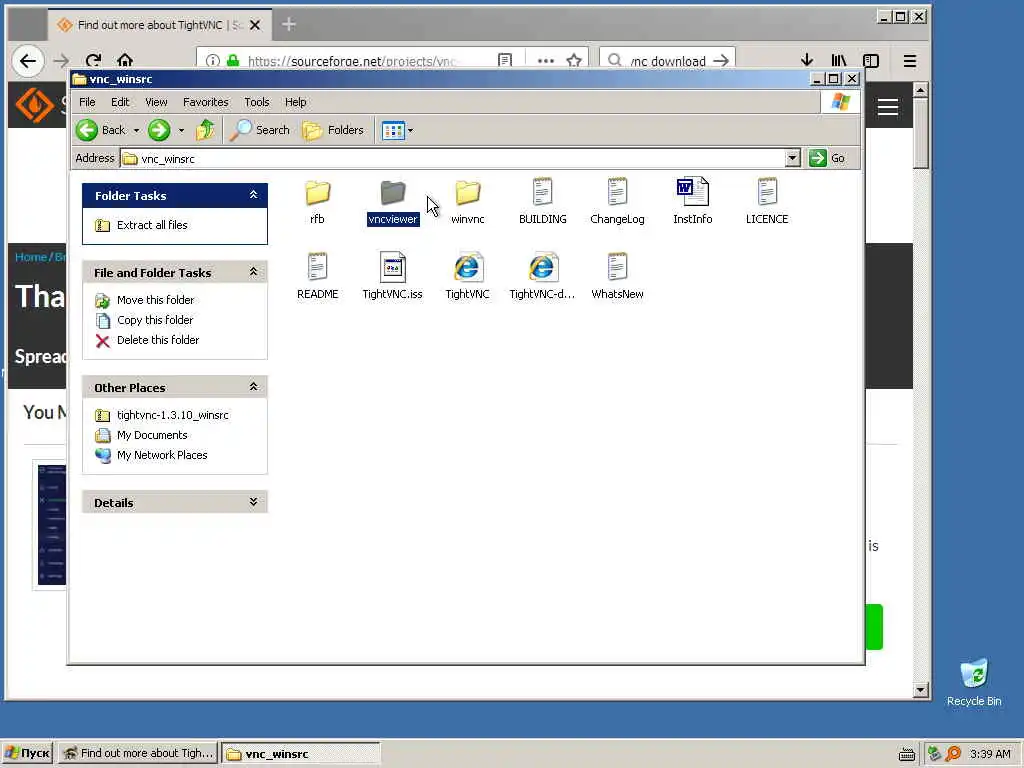Open the Help menu
The image size is (1024, 768).
pos(295,102)
